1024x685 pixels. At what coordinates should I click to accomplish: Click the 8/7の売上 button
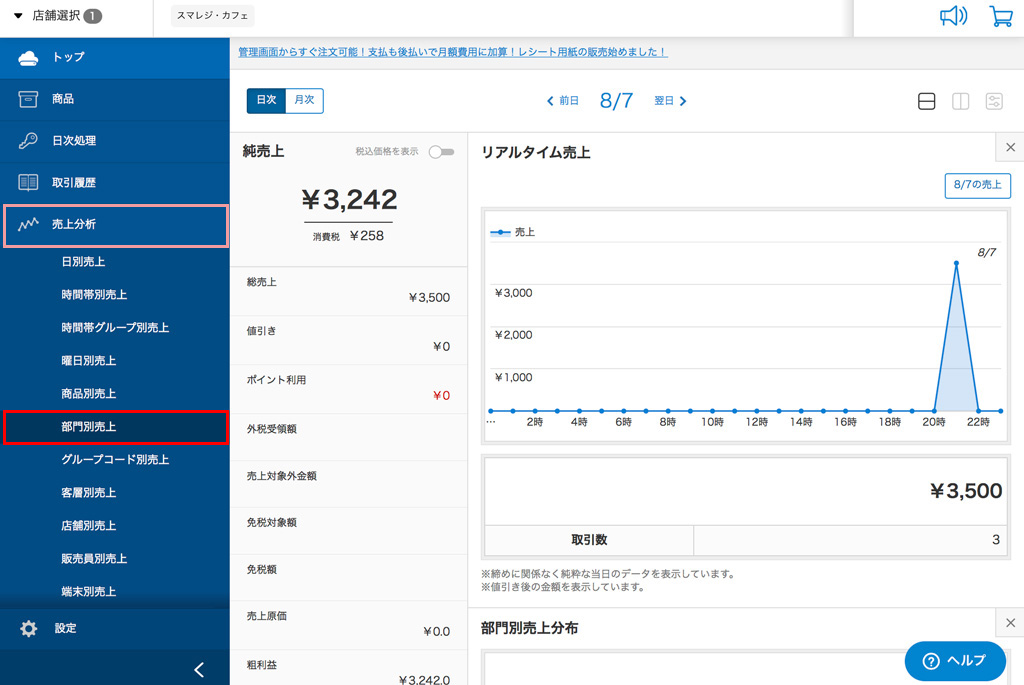[978, 185]
